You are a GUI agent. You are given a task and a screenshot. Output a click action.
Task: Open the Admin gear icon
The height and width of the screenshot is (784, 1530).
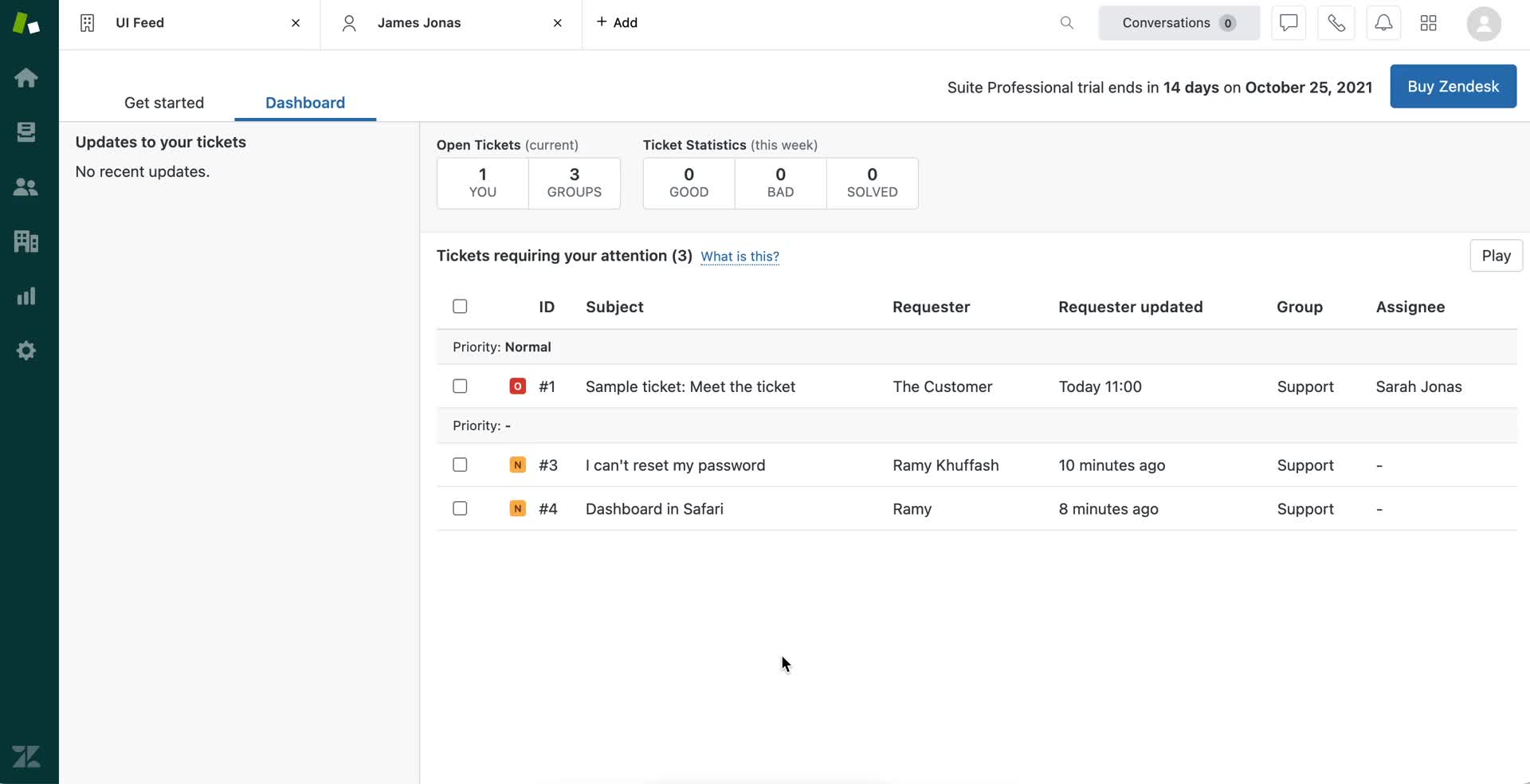tap(26, 351)
